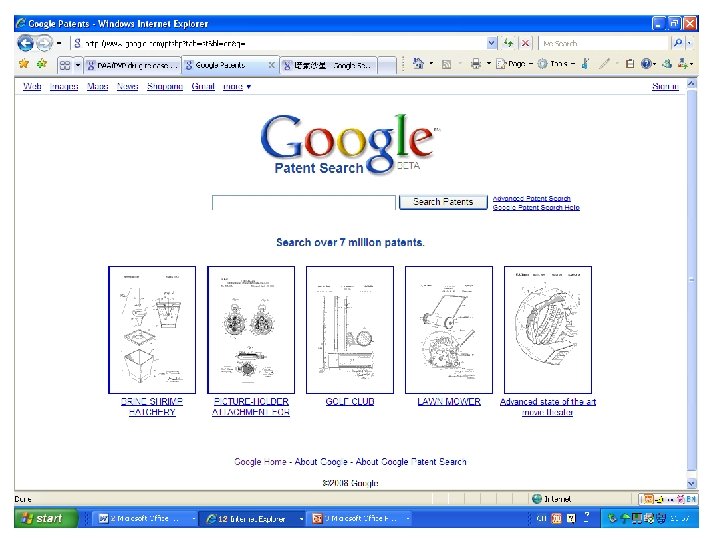This screenshot has height=540, width=720.
Task: Open the Quick Tabs grid icon
Action: click(65, 65)
